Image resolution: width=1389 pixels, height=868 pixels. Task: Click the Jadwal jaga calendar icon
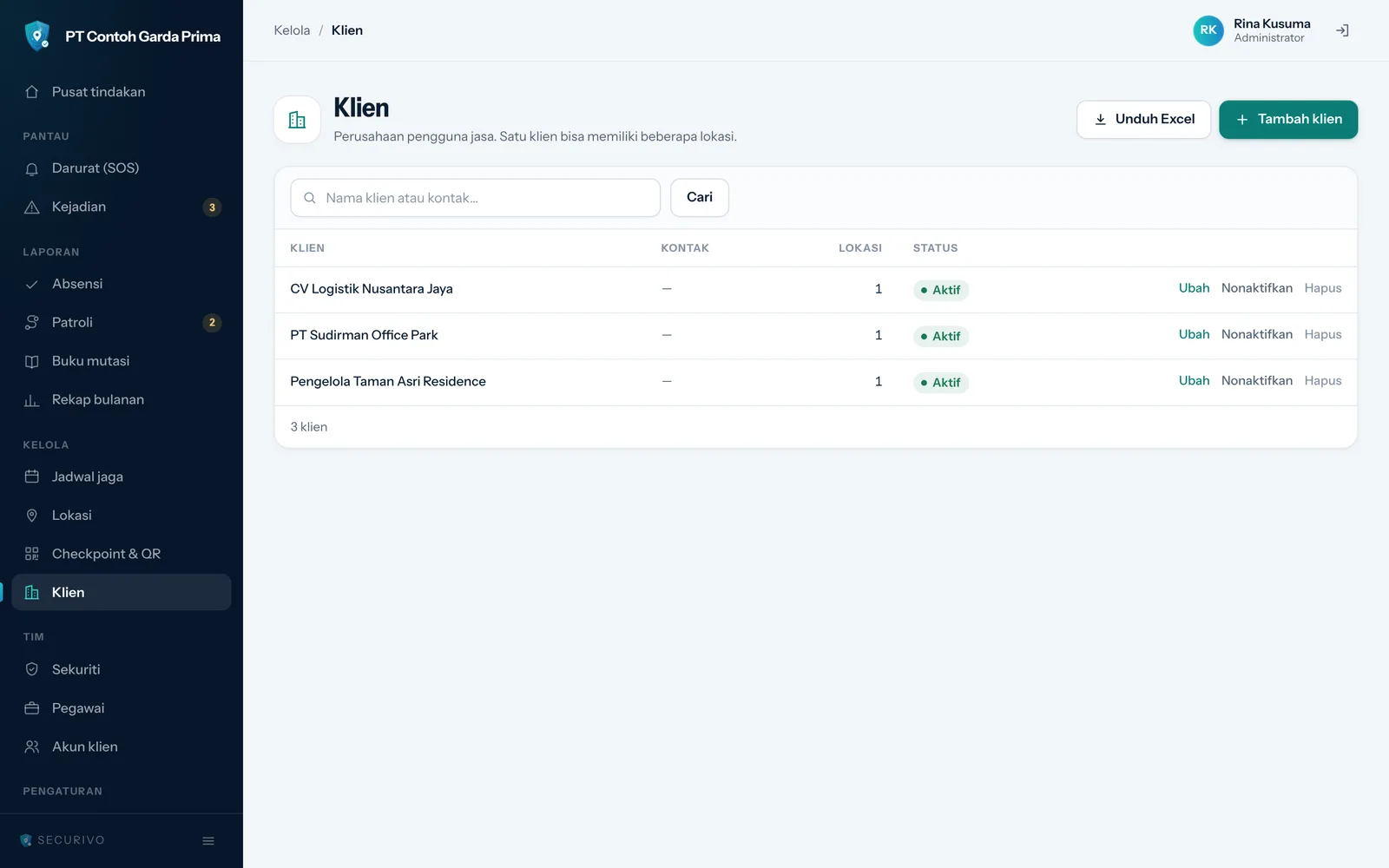pyautogui.click(x=32, y=477)
